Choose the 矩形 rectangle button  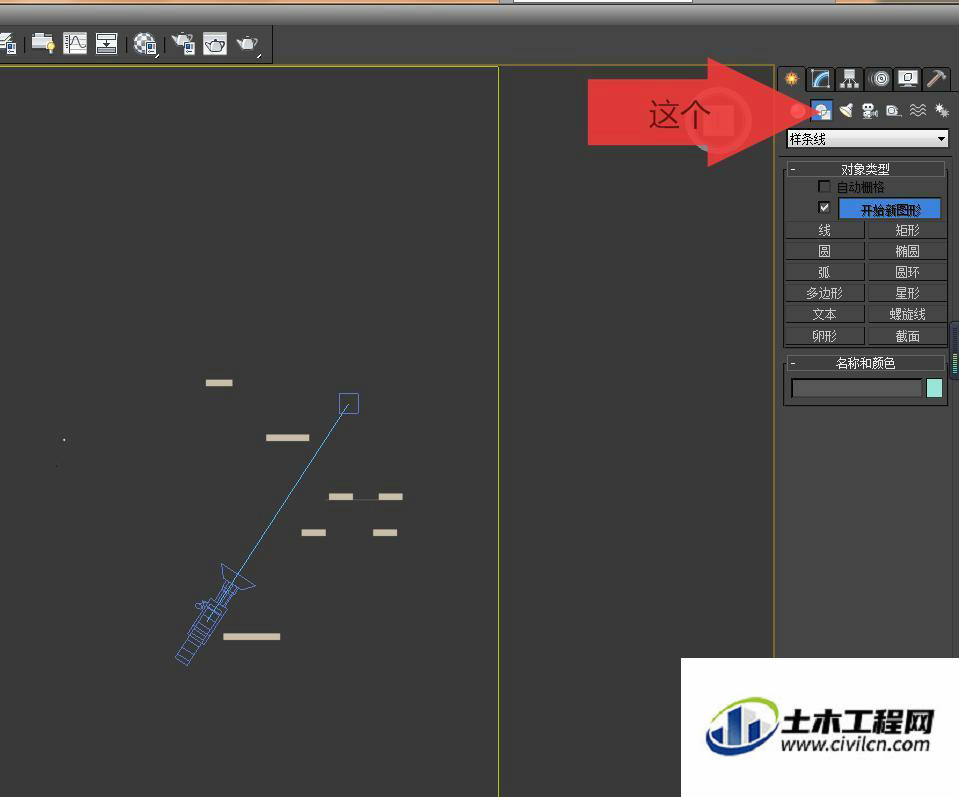907,230
